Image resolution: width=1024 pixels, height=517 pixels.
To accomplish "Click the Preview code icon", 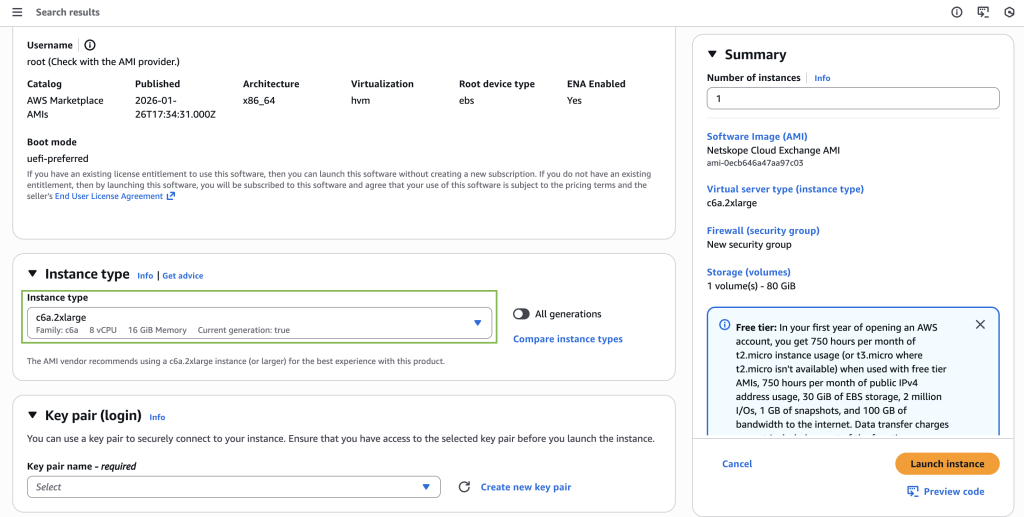I will 913,492.
